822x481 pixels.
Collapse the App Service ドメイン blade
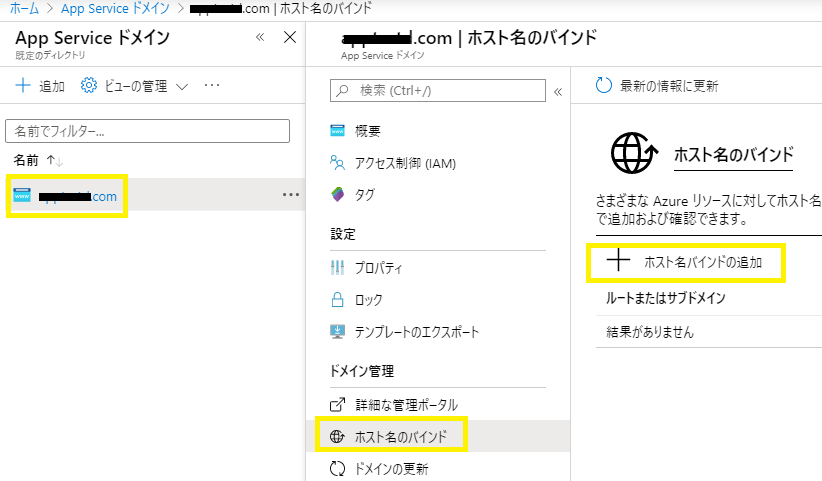[x=260, y=37]
